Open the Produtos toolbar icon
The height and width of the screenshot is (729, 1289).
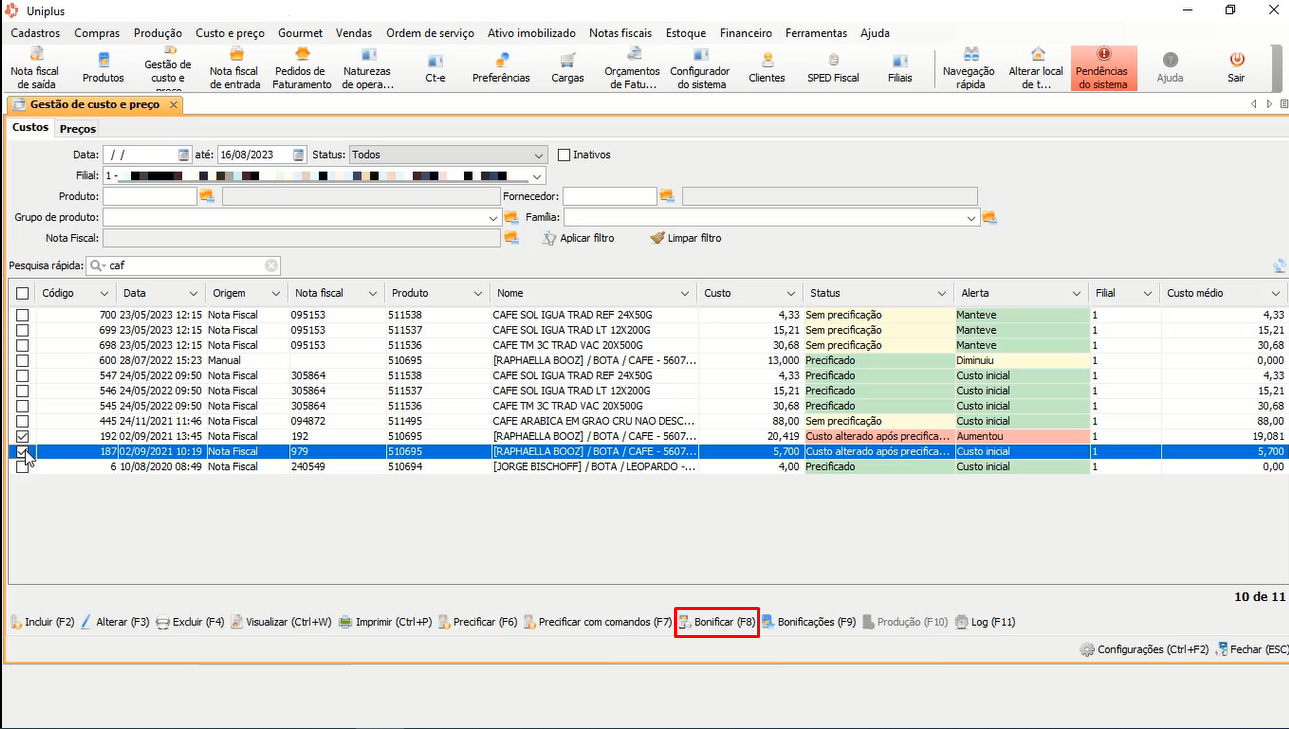(103, 68)
